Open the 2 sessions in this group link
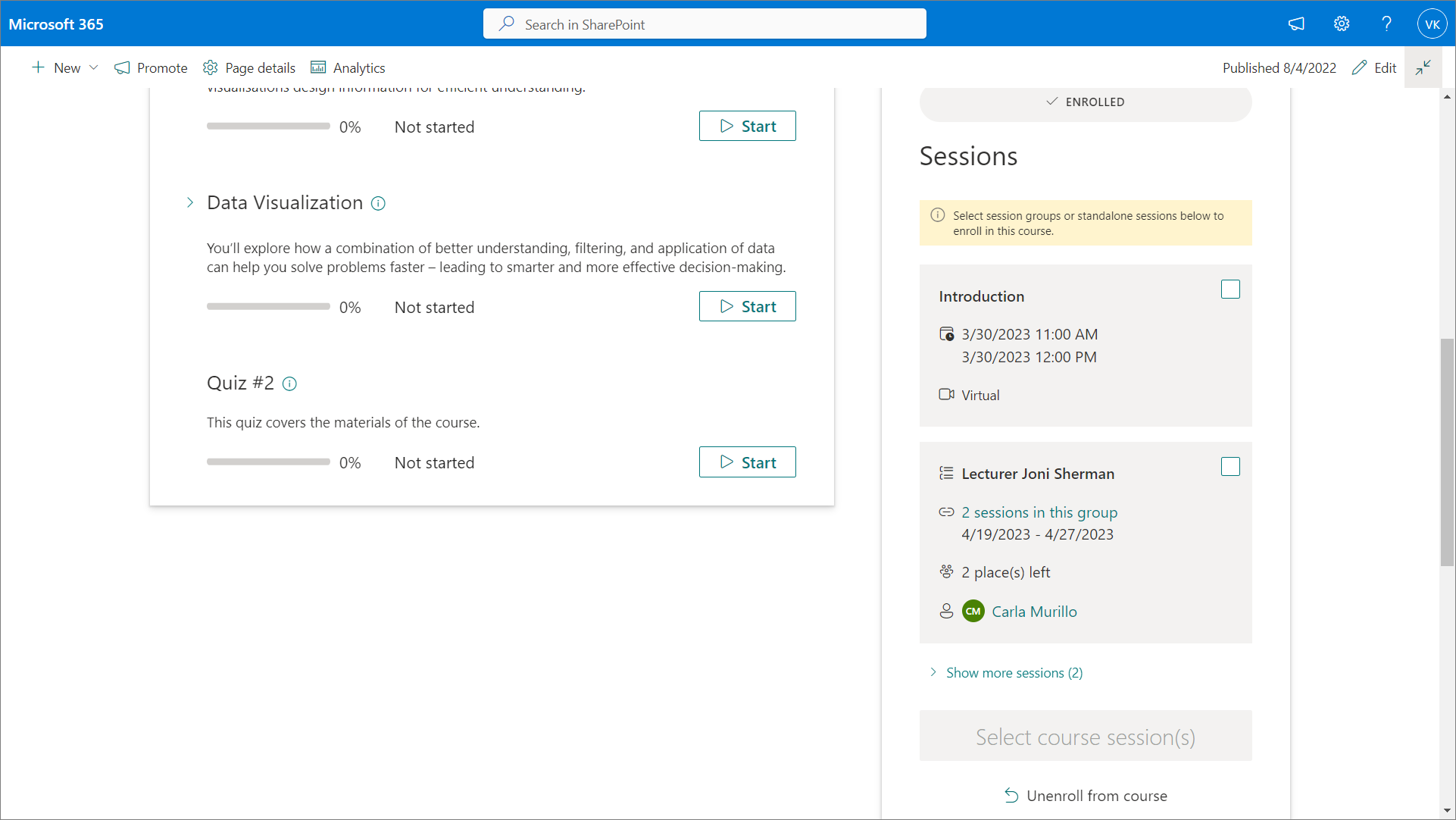 1039,512
